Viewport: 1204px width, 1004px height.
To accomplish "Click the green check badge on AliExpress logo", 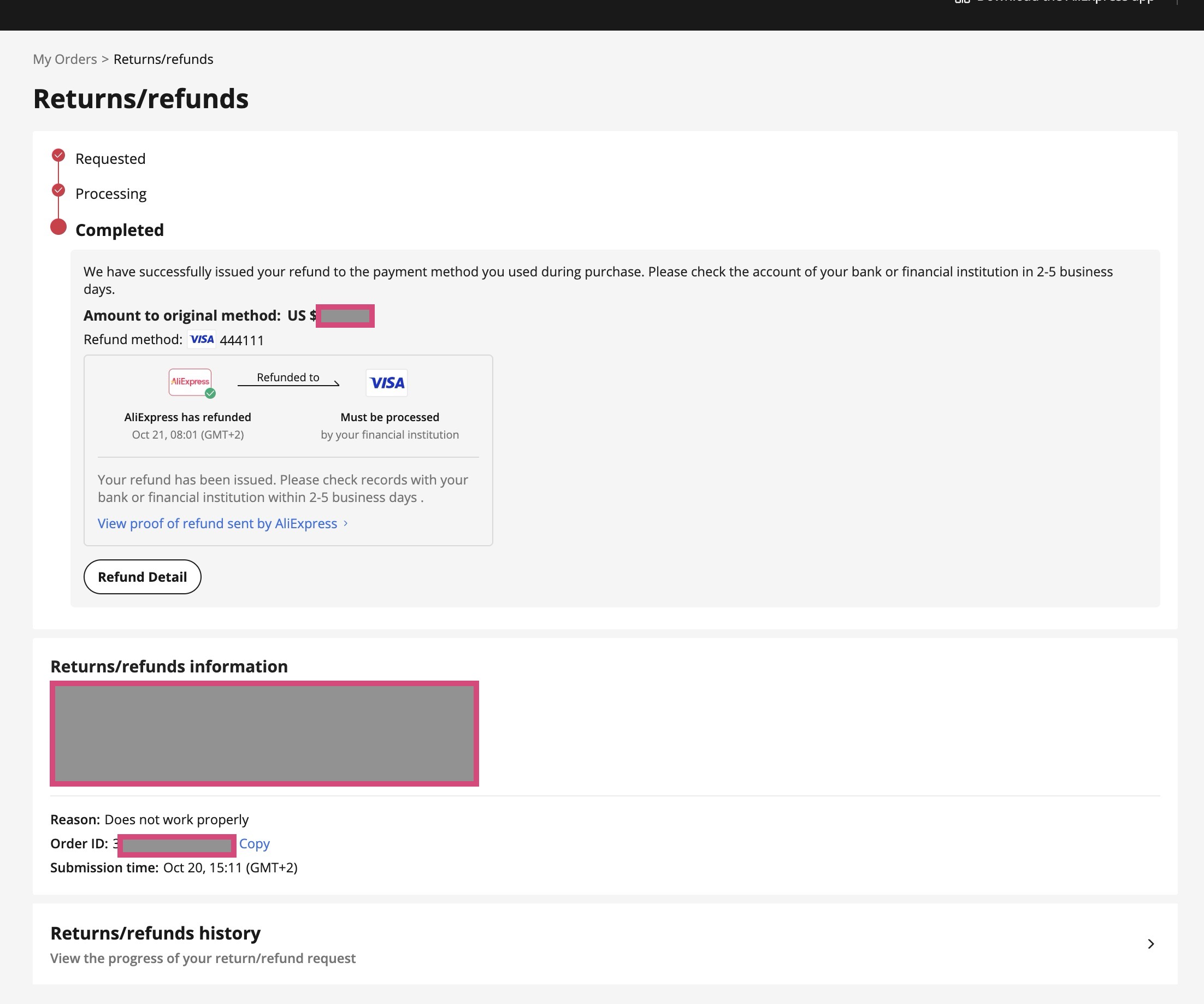I will (210, 393).
